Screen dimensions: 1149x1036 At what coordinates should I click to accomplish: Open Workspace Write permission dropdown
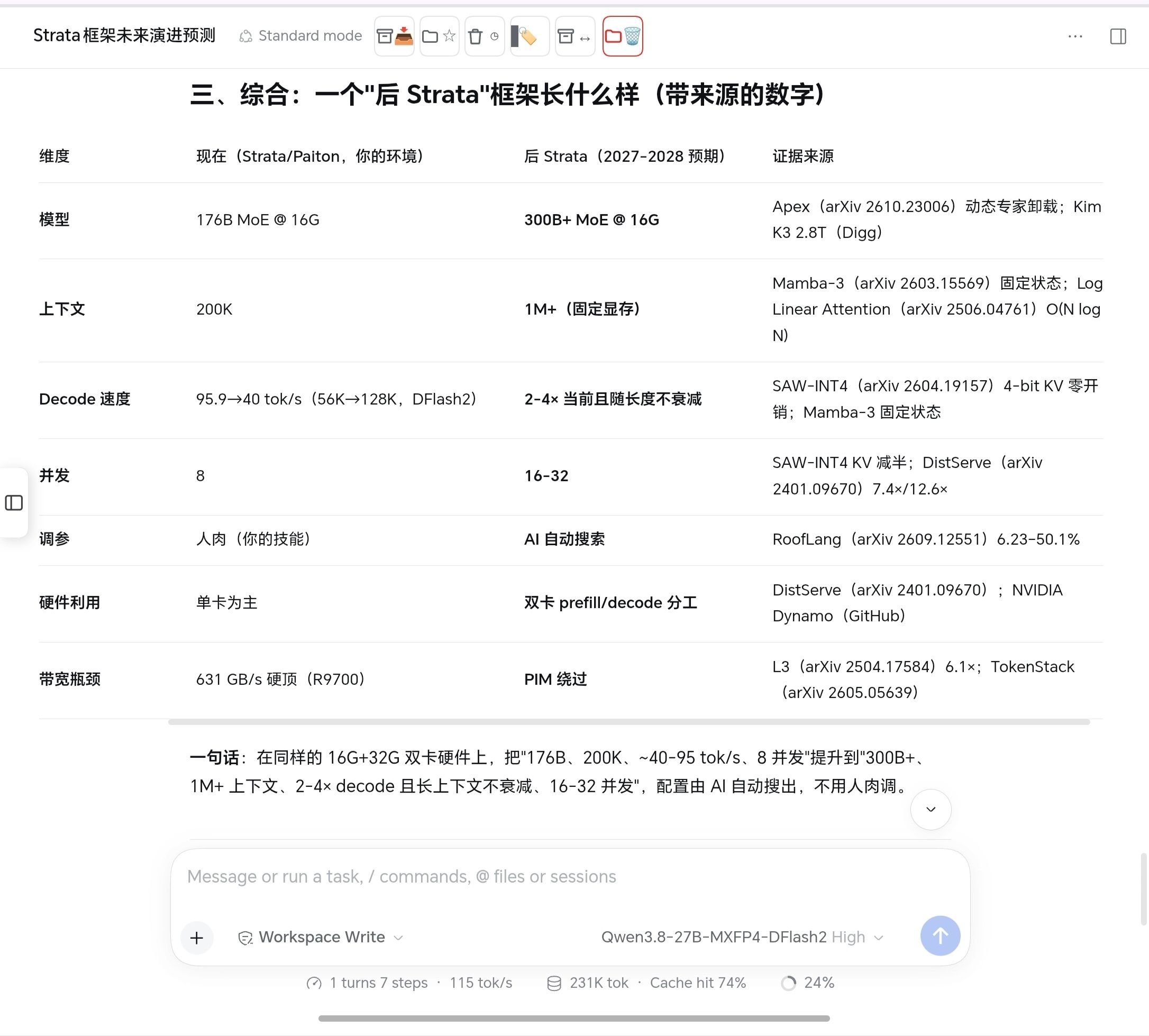pyautogui.click(x=321, y=938)
